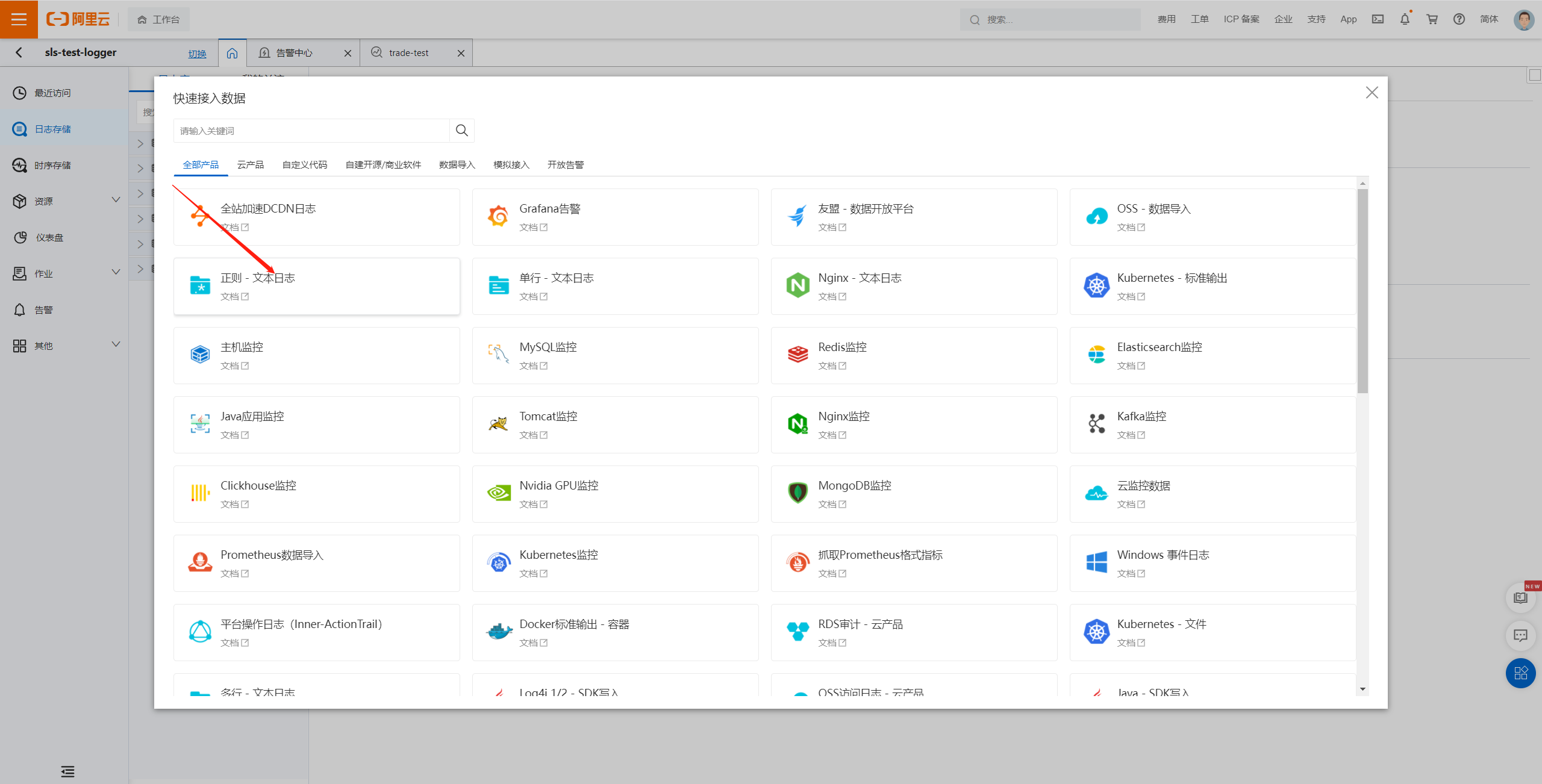The width and height of the screenshot is (1542, 784).
Task: Expand the 其他 sidebar section
Action: [x=116, y=344]
